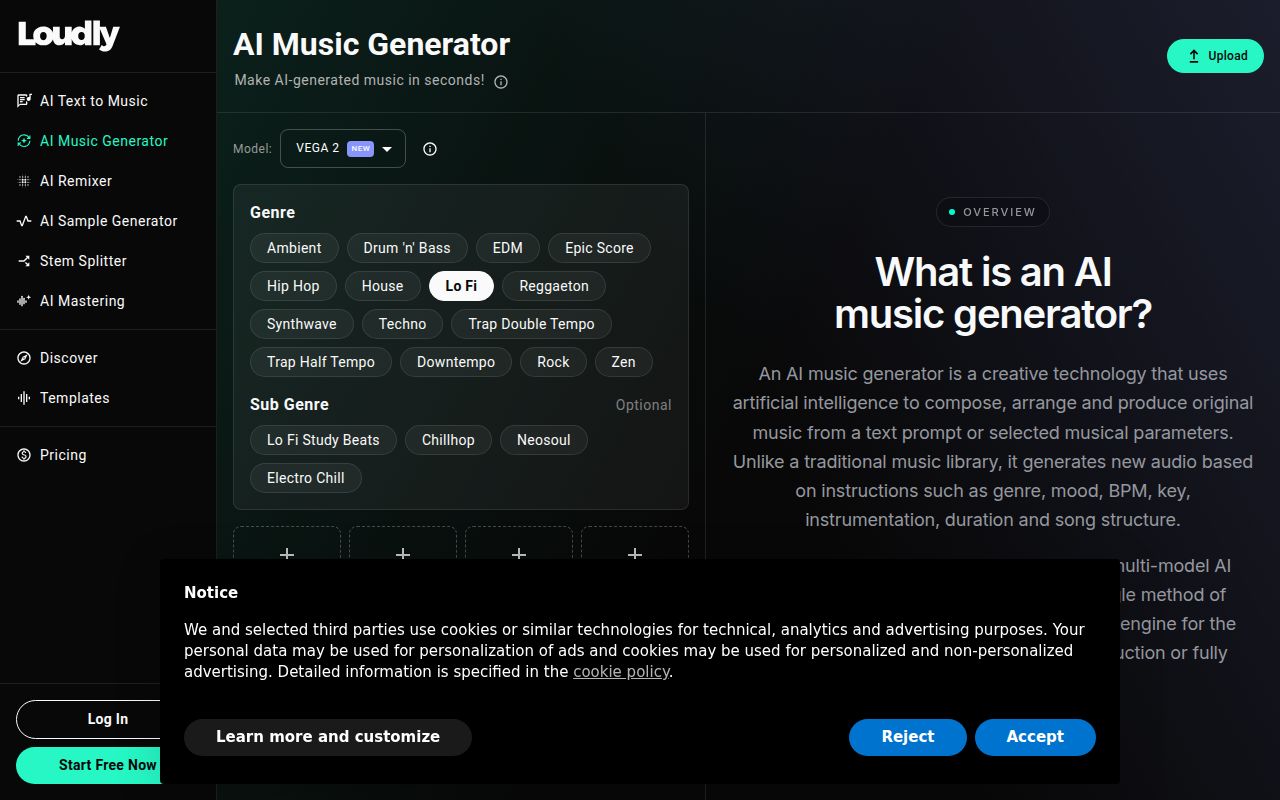Click the AI Remixer icon
Viewport: 1280px width, 800px height.
point(24,181)
